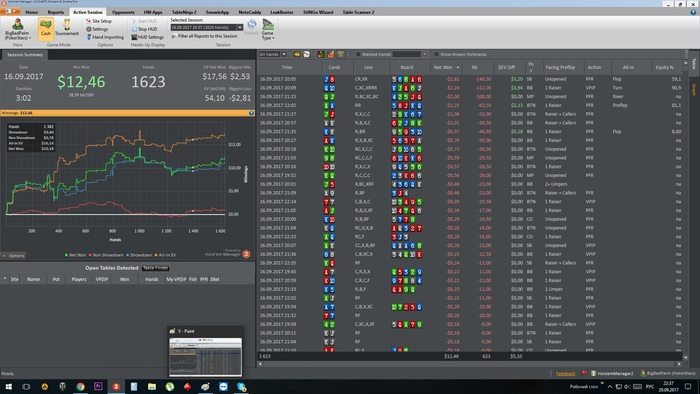Screen dimensions: 700x394
Task: Select the Cash game mode icon
Action: pos(46,29)
